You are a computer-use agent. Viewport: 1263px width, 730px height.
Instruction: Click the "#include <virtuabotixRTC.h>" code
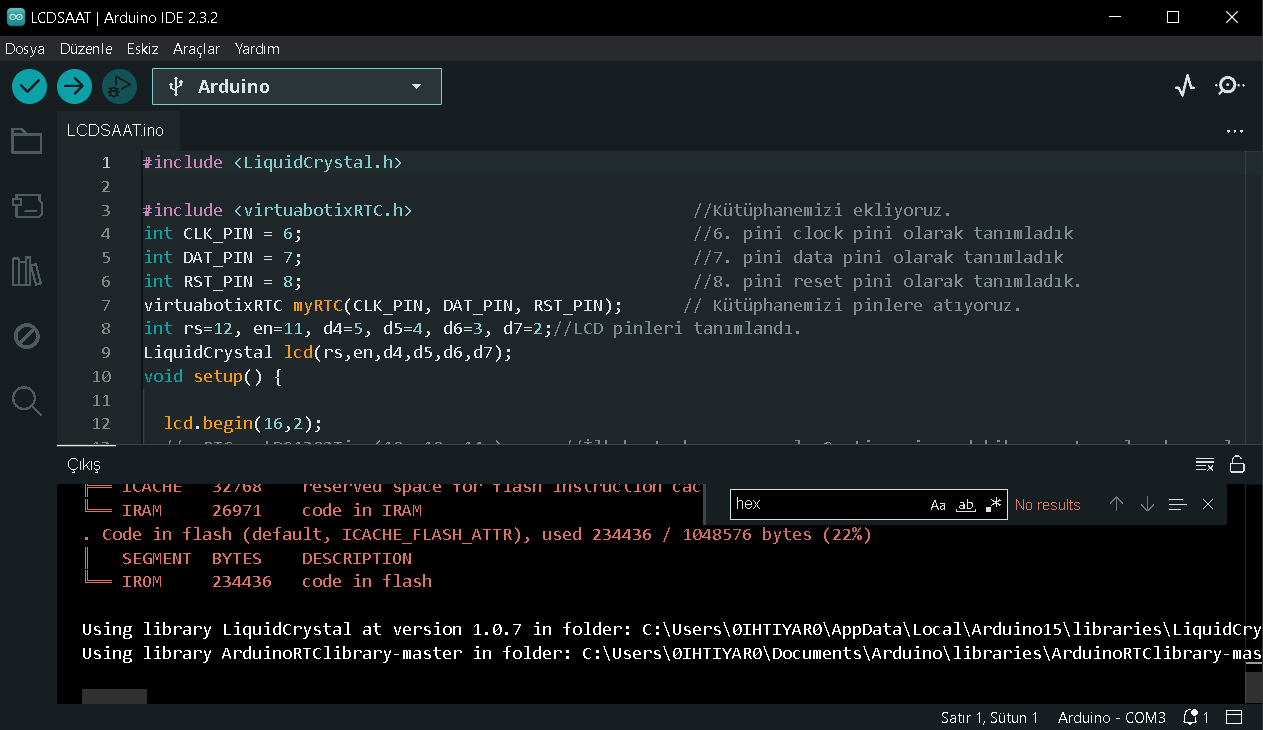(277, 210)
